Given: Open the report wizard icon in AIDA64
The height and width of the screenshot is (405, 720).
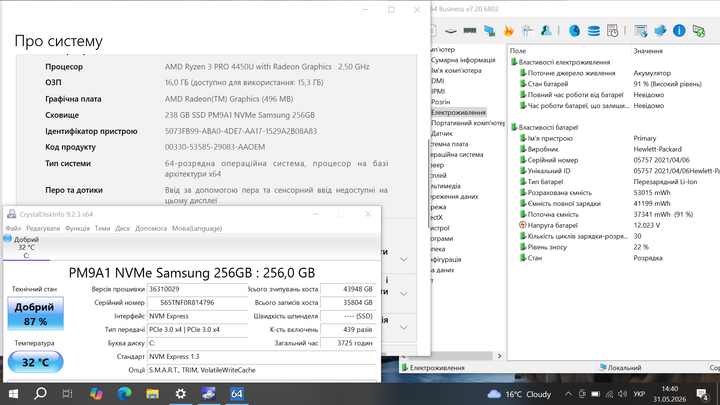Looking at the screenshot, I should click(528, 31).
